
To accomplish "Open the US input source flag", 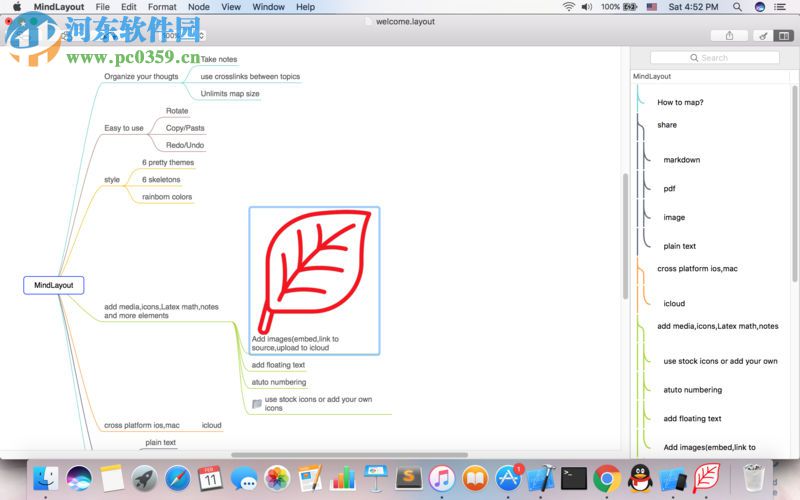I will coord(652,7).
